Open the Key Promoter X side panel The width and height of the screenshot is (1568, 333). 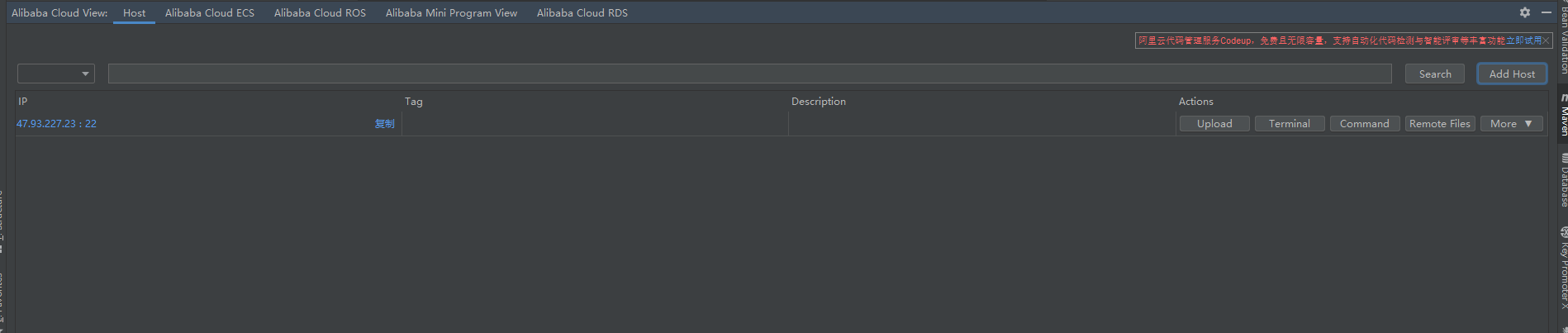pyautogui.click(x=1563, y=269)
